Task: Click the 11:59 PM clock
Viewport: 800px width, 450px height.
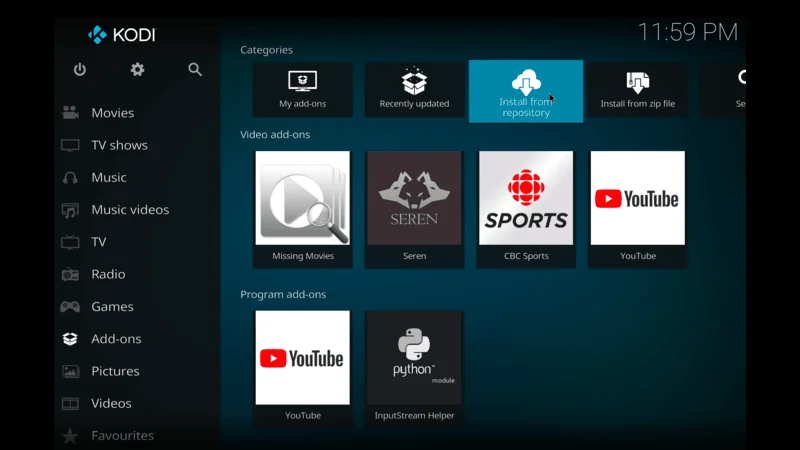Action: click(x=688, y=33)
